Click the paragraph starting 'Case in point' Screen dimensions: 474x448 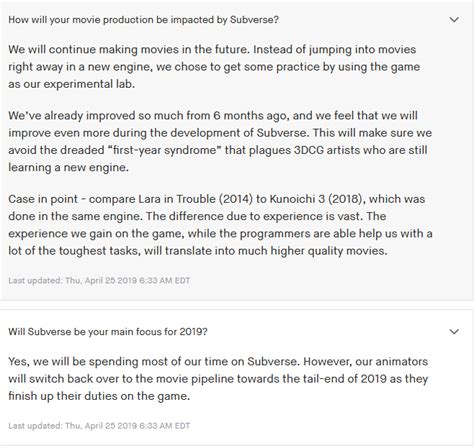(220, 225)
